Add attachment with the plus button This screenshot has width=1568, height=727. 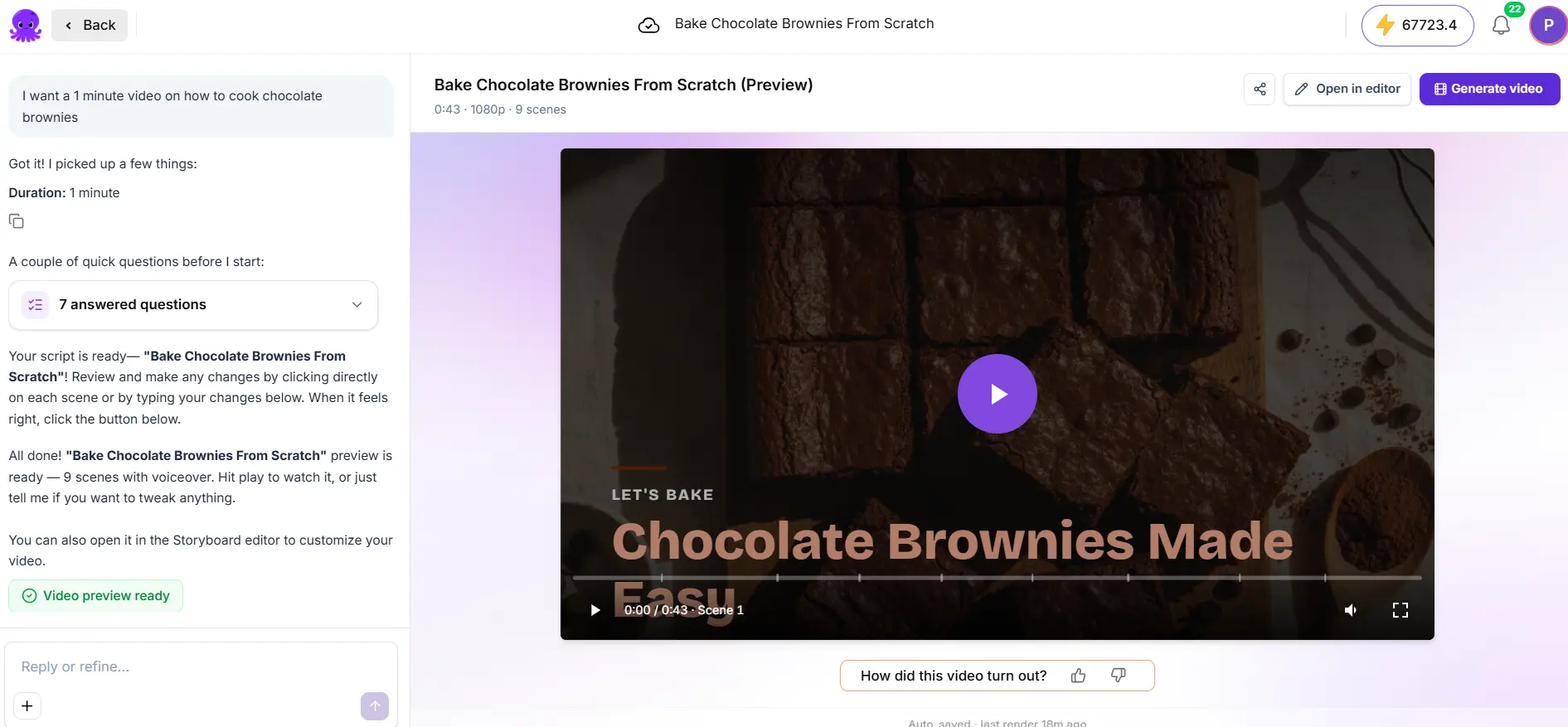tap(27, 705)
